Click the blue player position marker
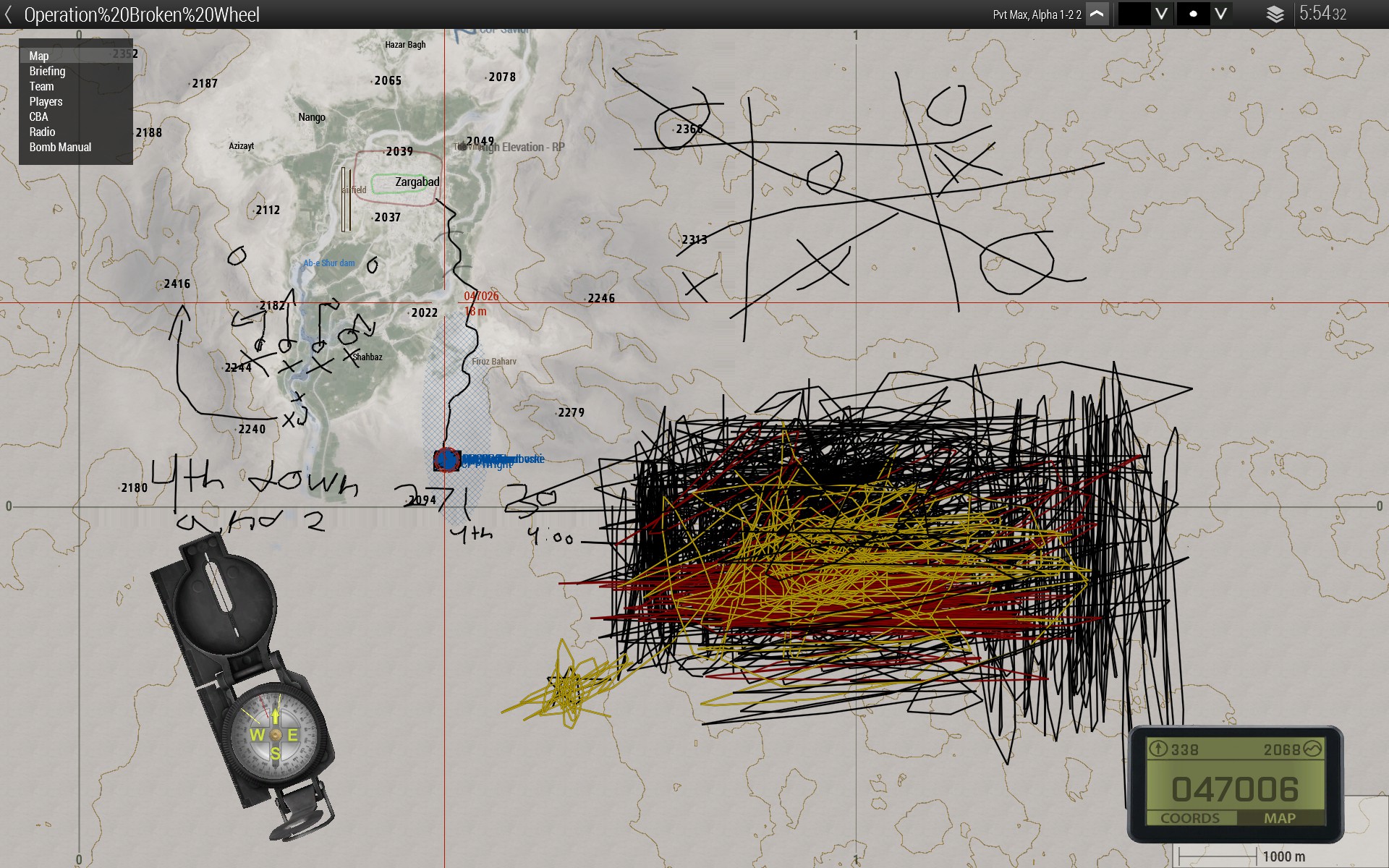 446,459
